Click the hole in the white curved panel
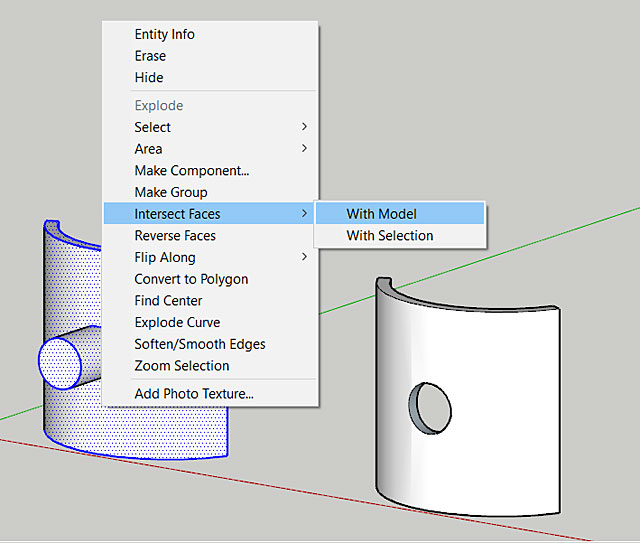The height and width of the screenshot is (543, 640). pos(430,408)
